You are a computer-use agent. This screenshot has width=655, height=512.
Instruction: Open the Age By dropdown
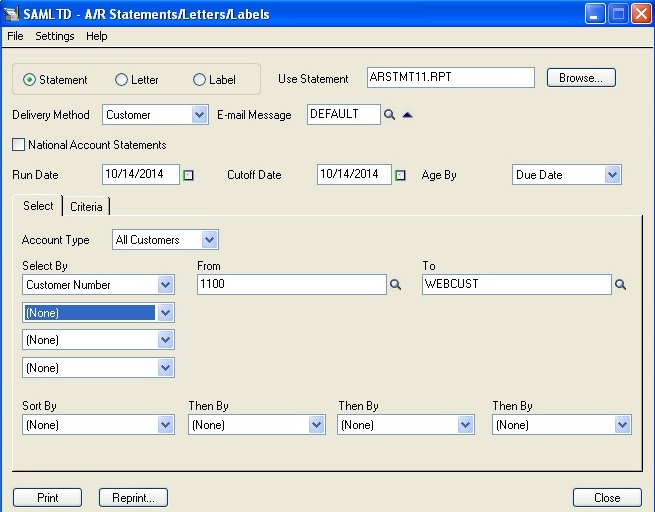coord(612,175)
